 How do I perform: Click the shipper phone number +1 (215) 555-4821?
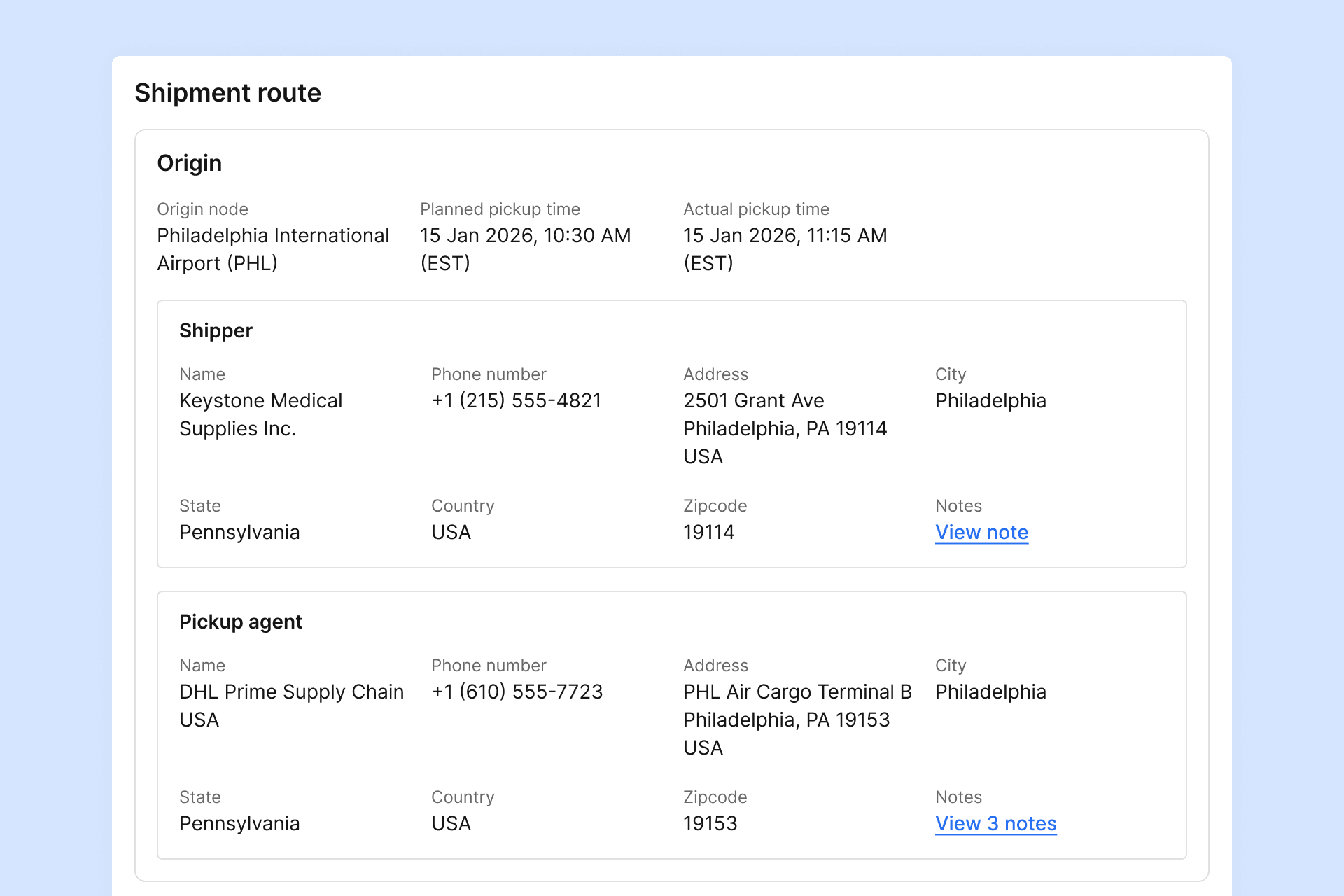516,401
